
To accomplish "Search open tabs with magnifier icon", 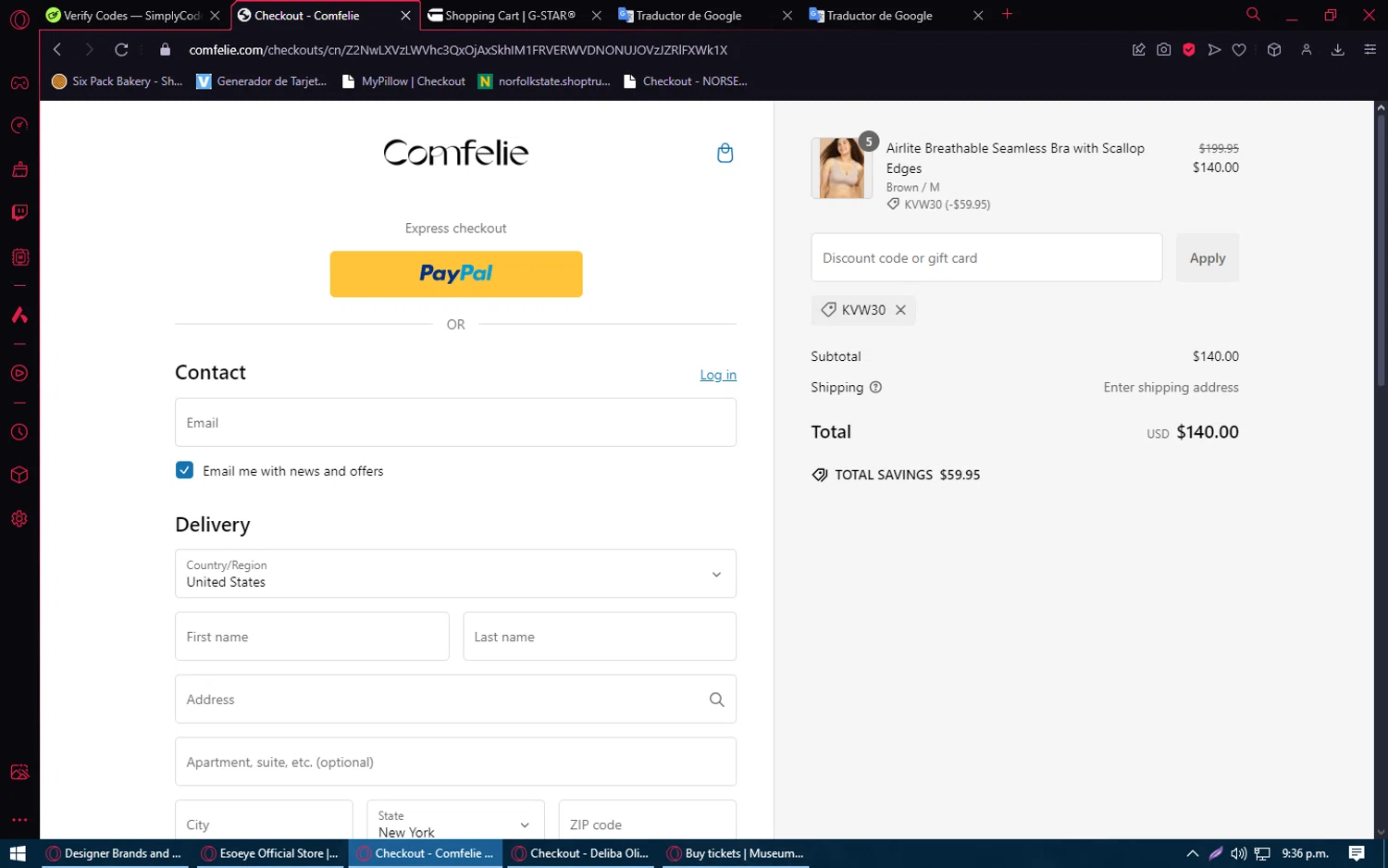I will pos(1253,15).
